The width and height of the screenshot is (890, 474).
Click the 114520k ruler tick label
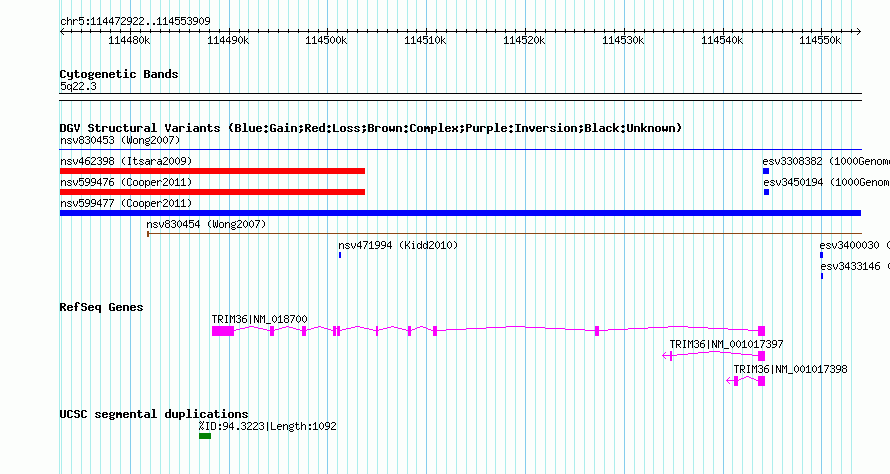(x=524, y=40)
